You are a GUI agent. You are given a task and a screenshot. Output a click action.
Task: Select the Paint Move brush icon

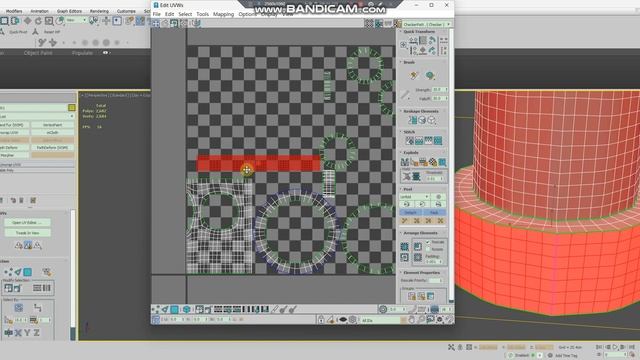414,76
